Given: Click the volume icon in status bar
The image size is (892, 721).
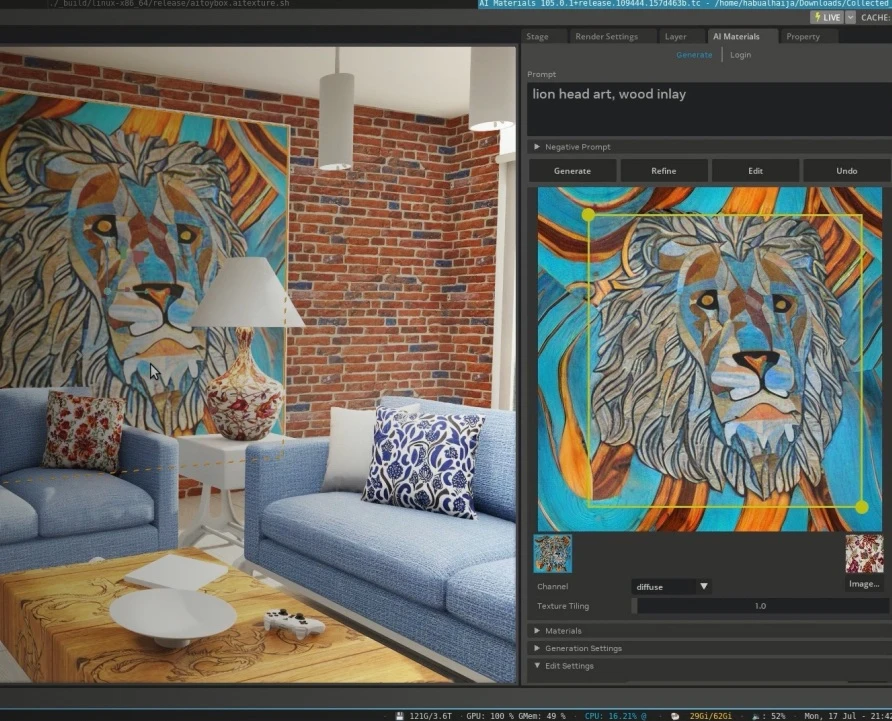Looking at the screenshot, I should click(755, 716).
